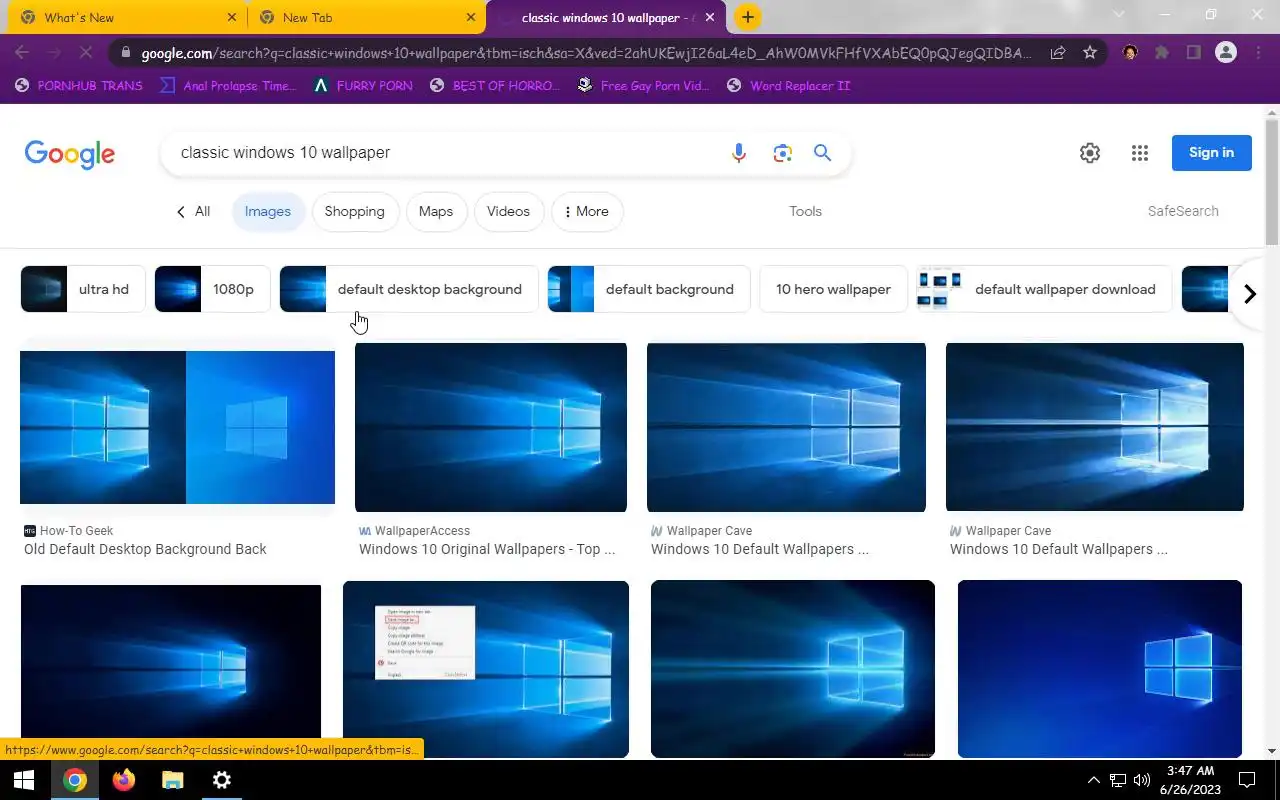Open Windows 10 Original Wallpapers link

click(487, 549)
